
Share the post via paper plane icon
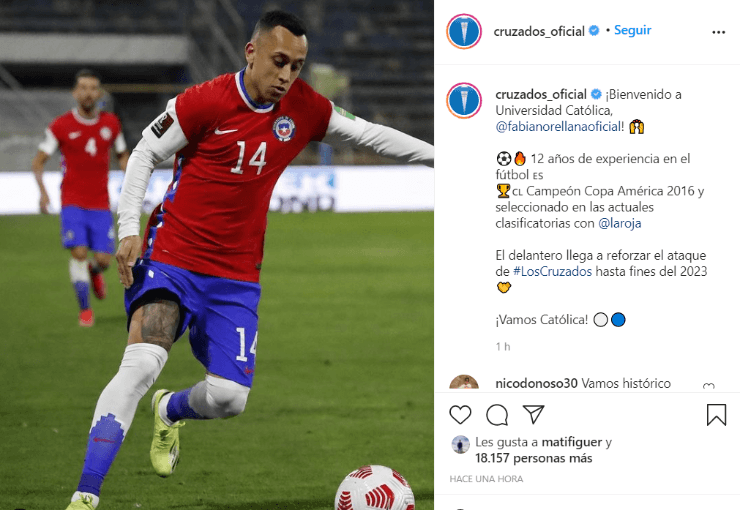(x=533, y=414)
